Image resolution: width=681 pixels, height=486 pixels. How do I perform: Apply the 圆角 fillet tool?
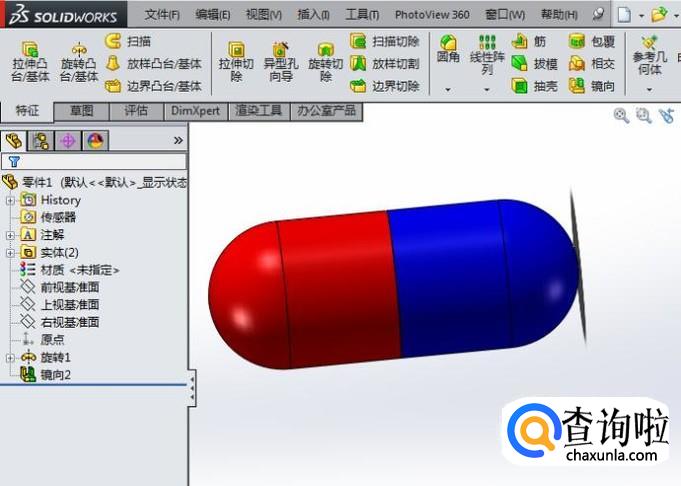pyautogui.click(x=448, y=52)
